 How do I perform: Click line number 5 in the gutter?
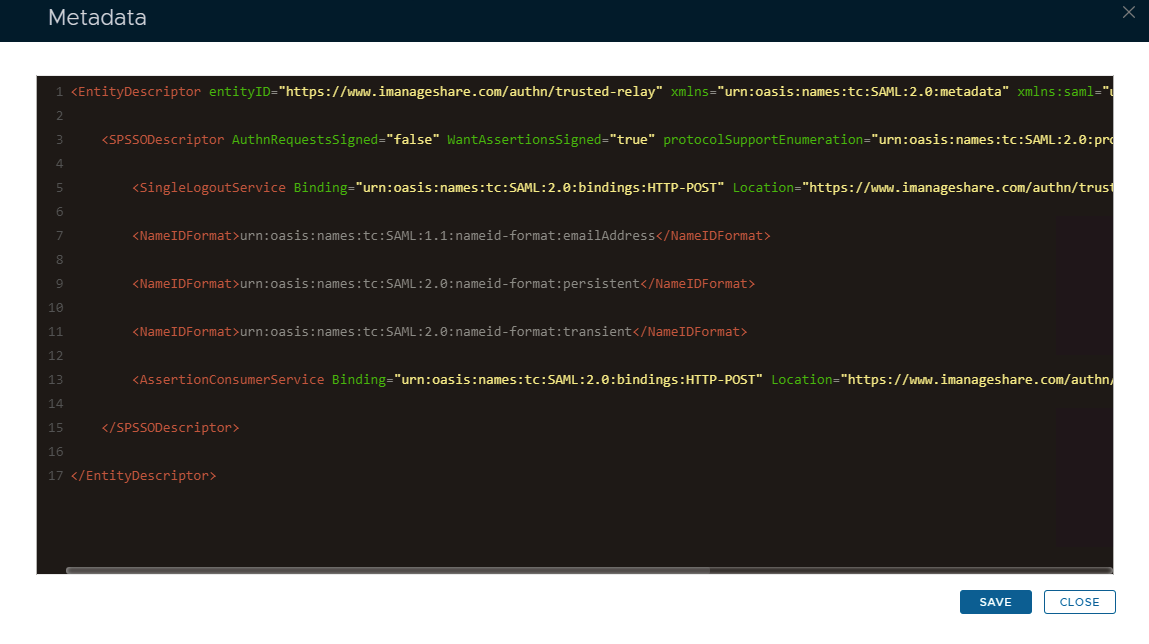pos(59,188)
